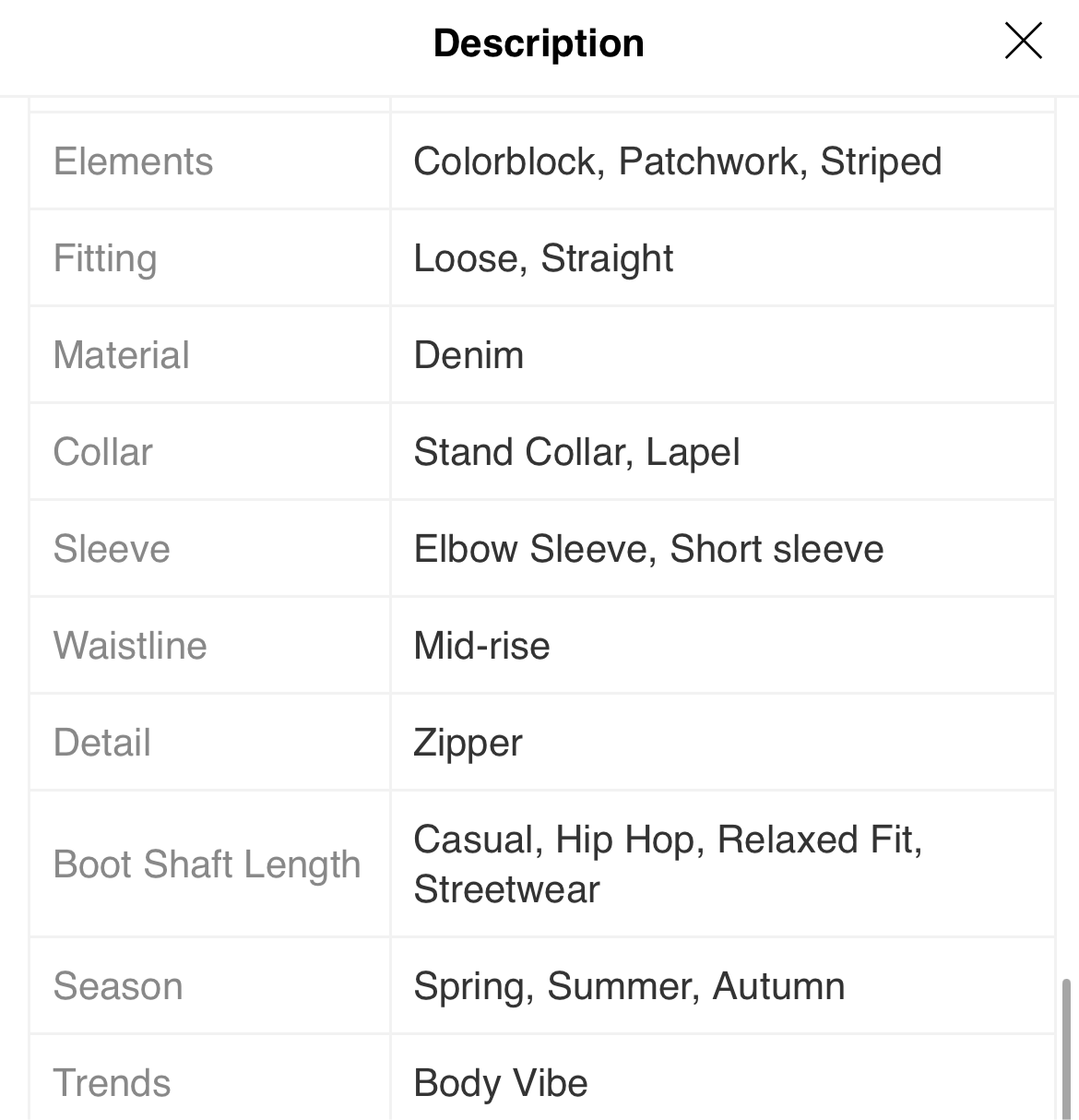Click Spring, Summer, Autumn season value

click(629, 986)
